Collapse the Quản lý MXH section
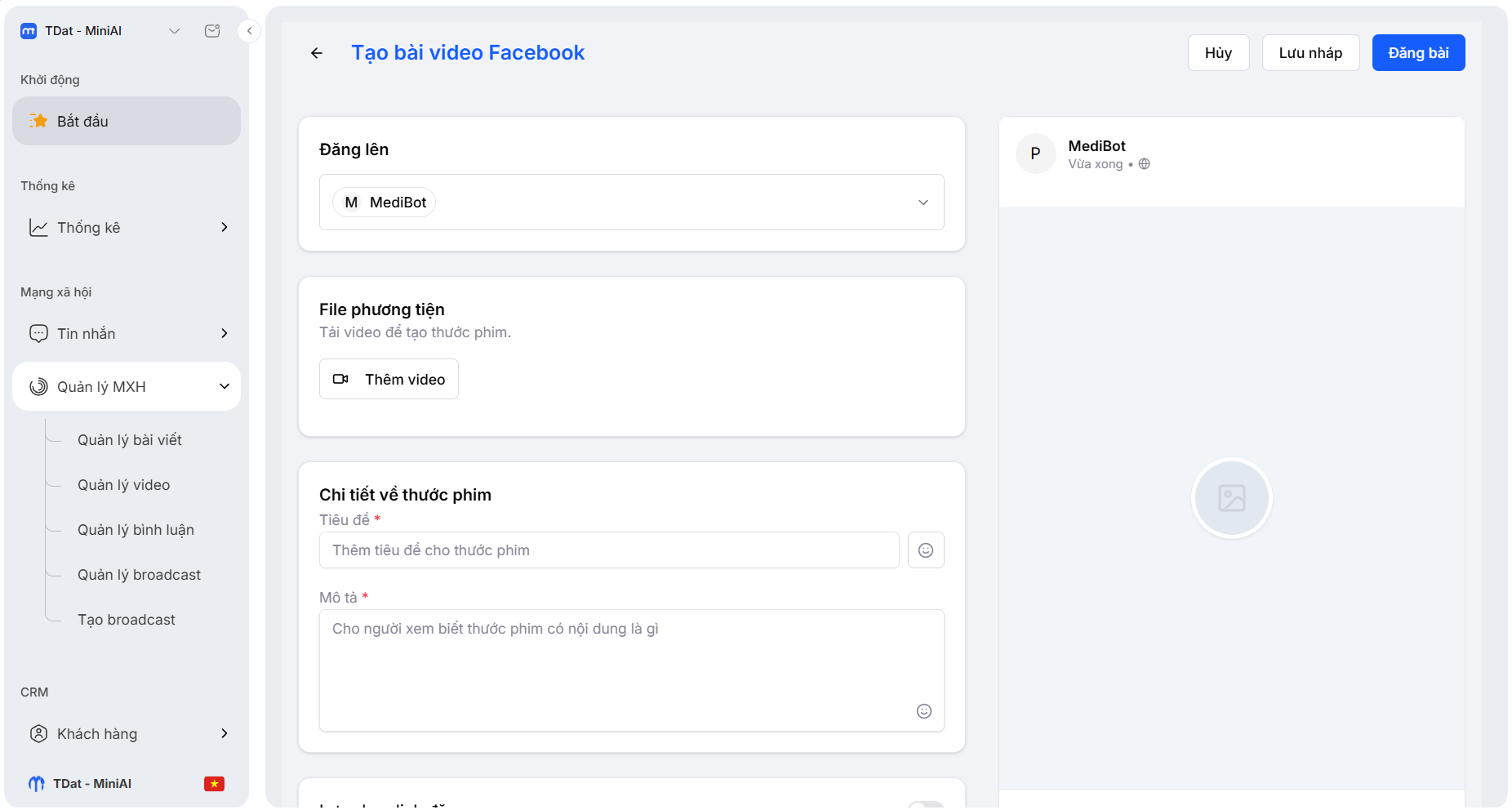The width and height of the screenshot is (1512, 810). [225, 387]
